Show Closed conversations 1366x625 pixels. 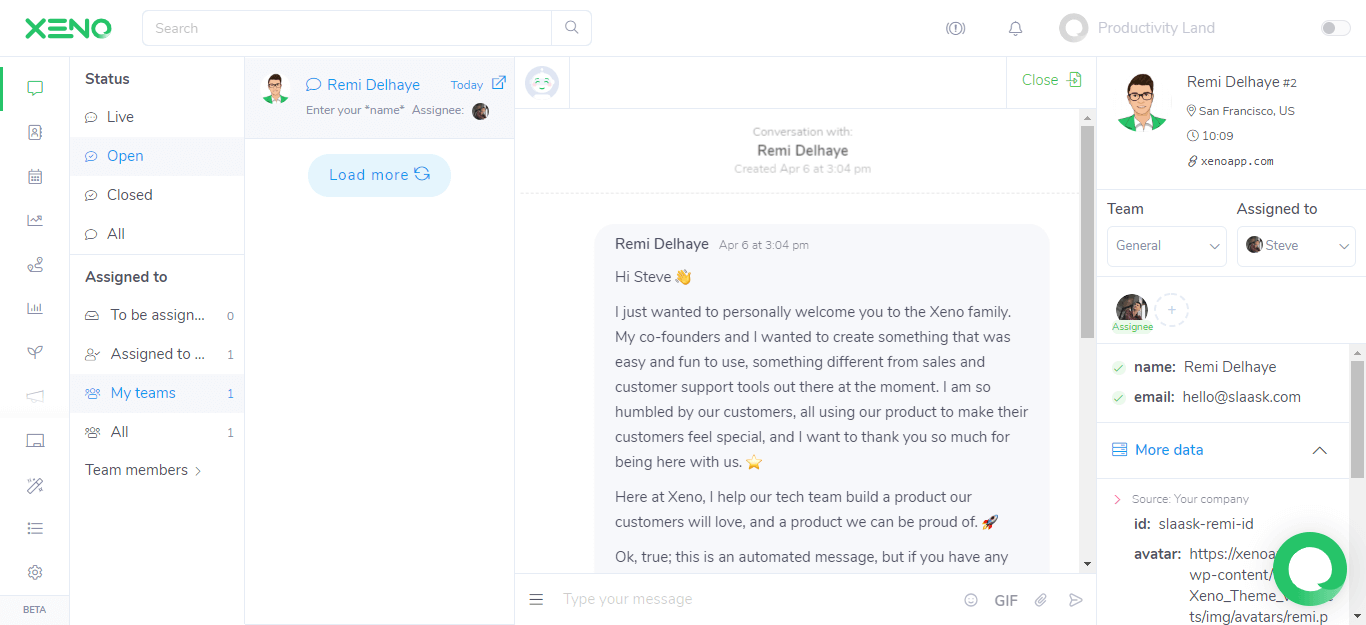157,195
